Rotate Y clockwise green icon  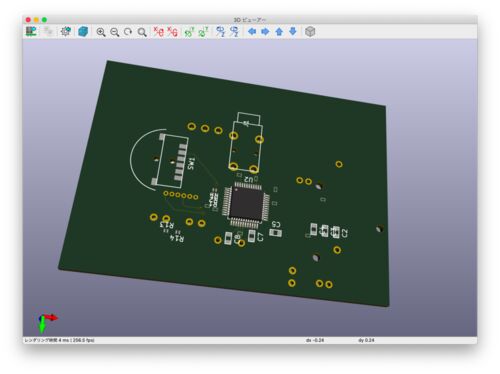[189, 32]
